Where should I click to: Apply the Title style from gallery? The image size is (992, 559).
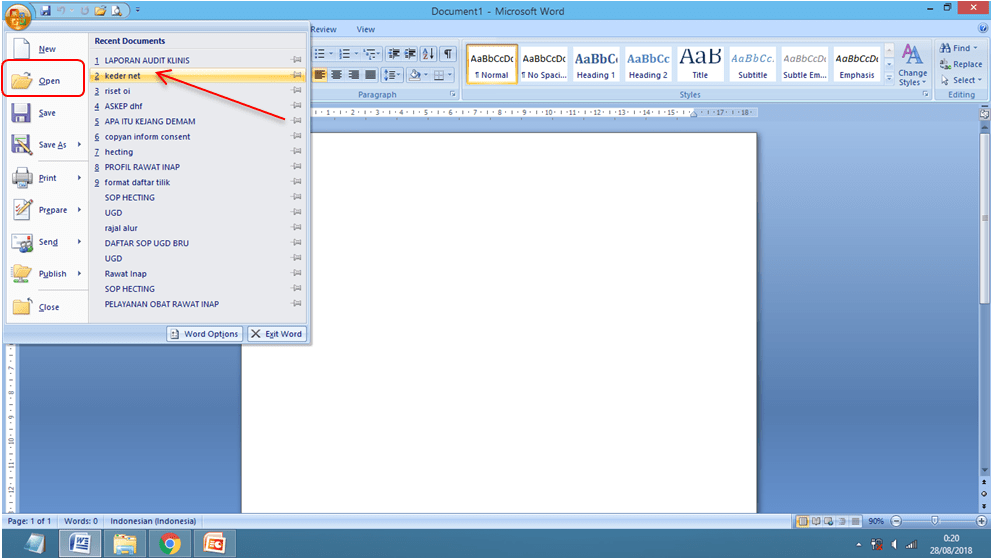pos(700,64)
